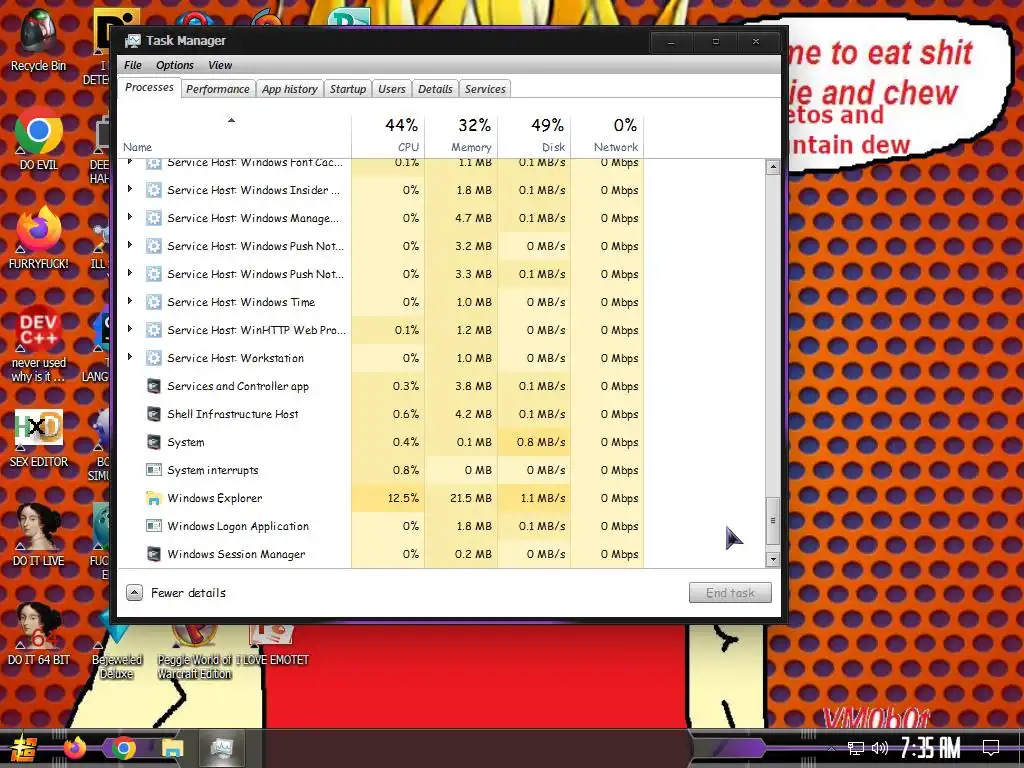Sort processes by Name column
Image resolution: width=1024 pixels, height=768 pixels.
(234, 136)
